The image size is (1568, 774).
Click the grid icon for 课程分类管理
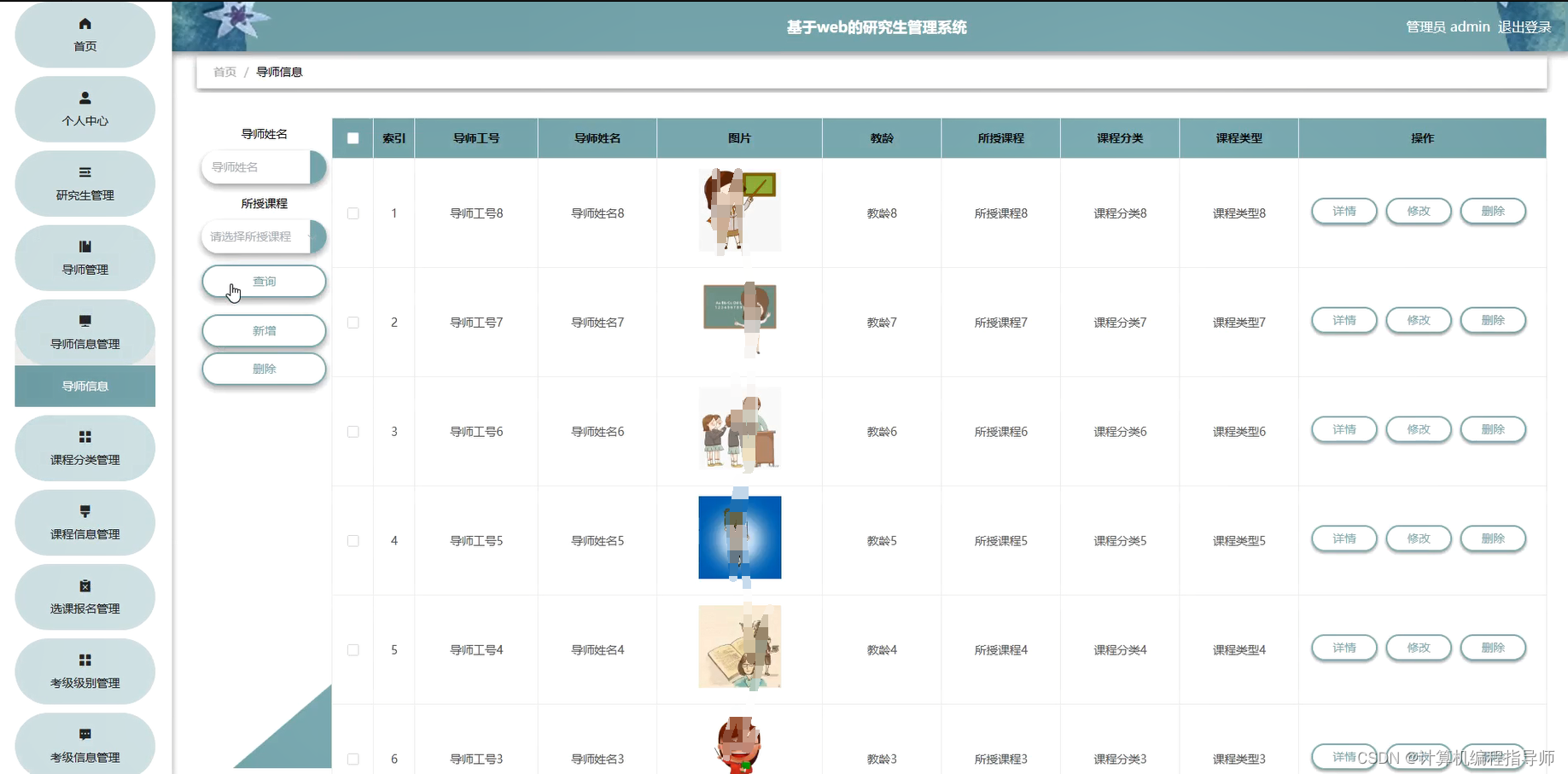pyautogui.click(x=85, y=437)
